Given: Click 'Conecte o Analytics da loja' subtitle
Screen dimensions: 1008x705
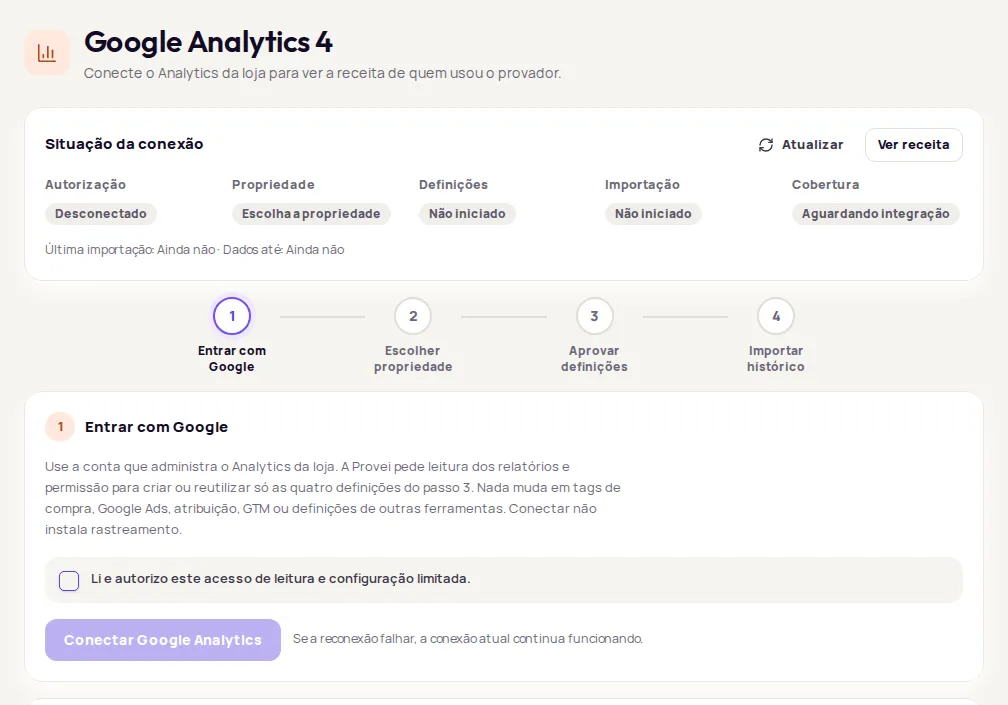Looking at the screenshot, I should tap(322, 73).
